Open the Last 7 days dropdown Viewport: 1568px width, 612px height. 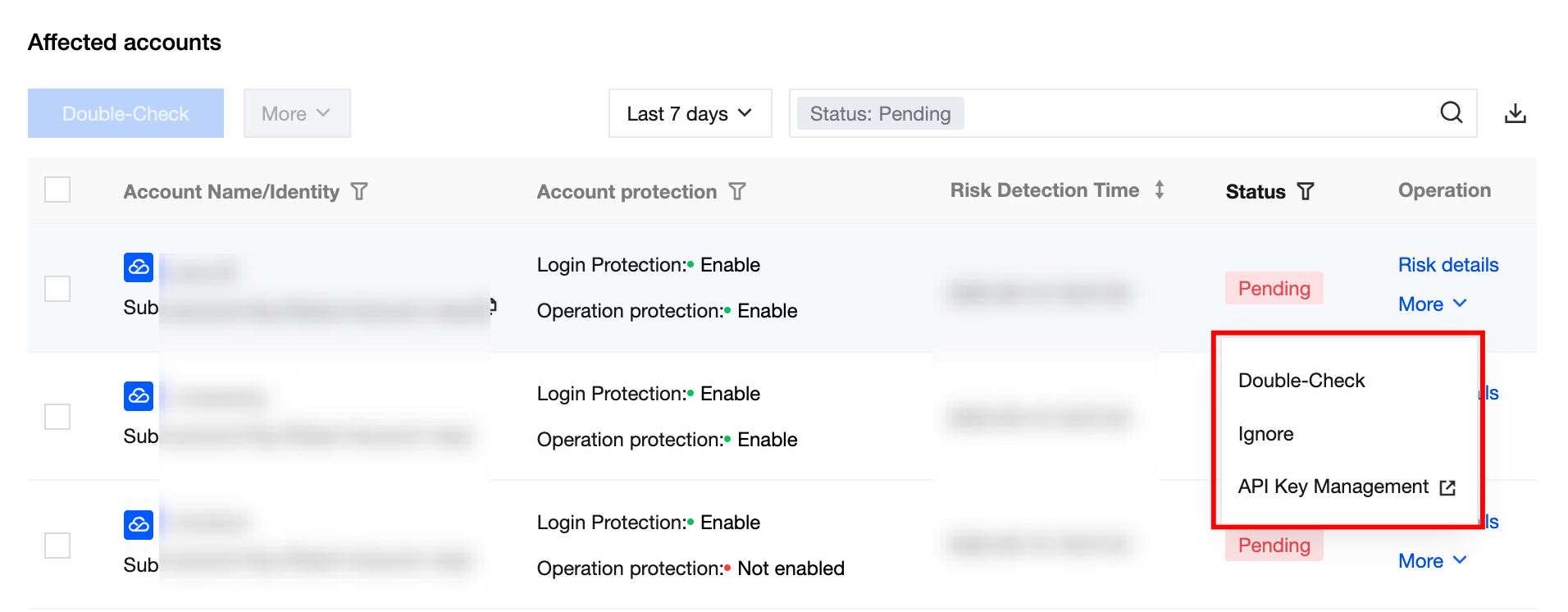[690, 113]
